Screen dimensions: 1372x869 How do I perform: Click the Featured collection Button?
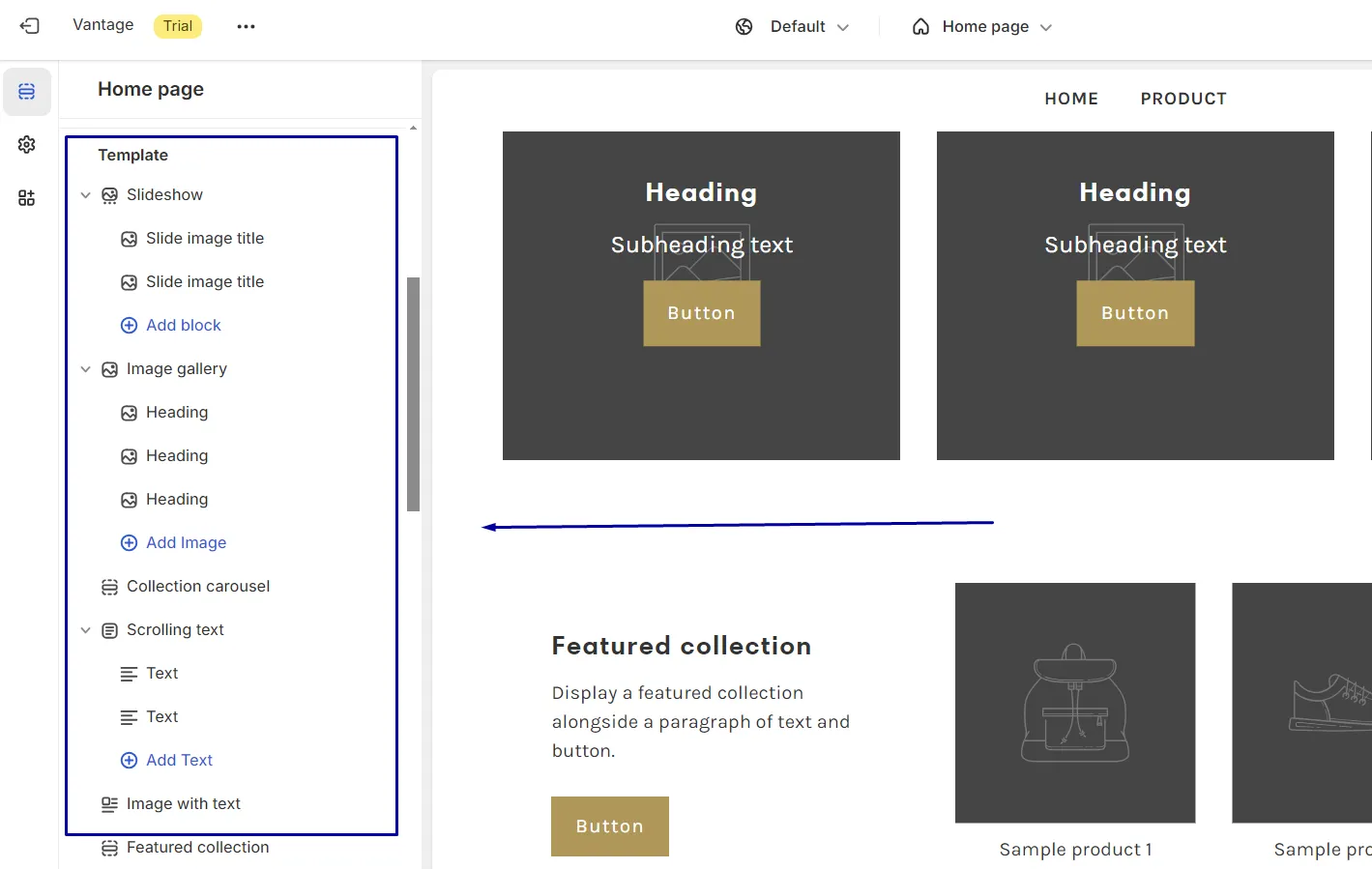tap(610, 826)
